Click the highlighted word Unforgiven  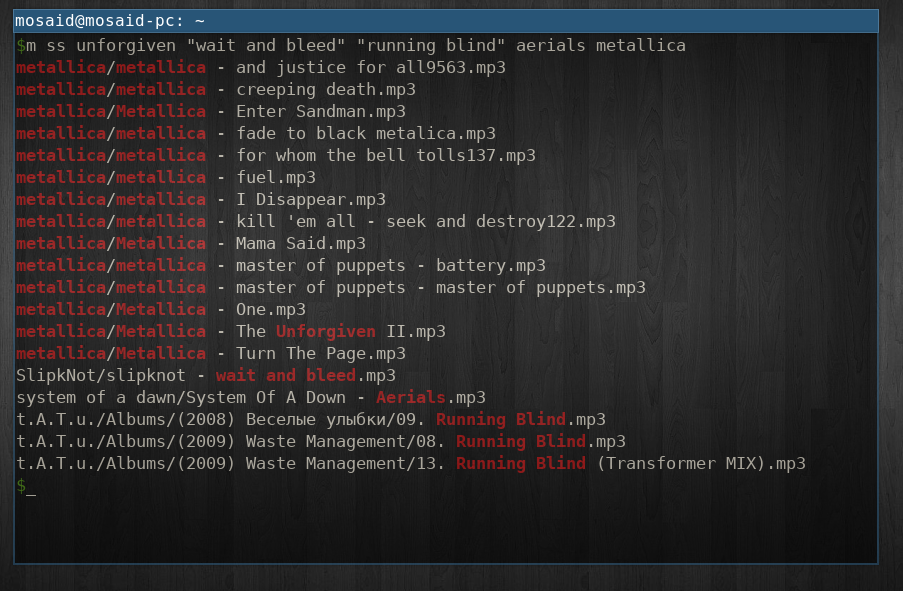[x=325, y=331]
